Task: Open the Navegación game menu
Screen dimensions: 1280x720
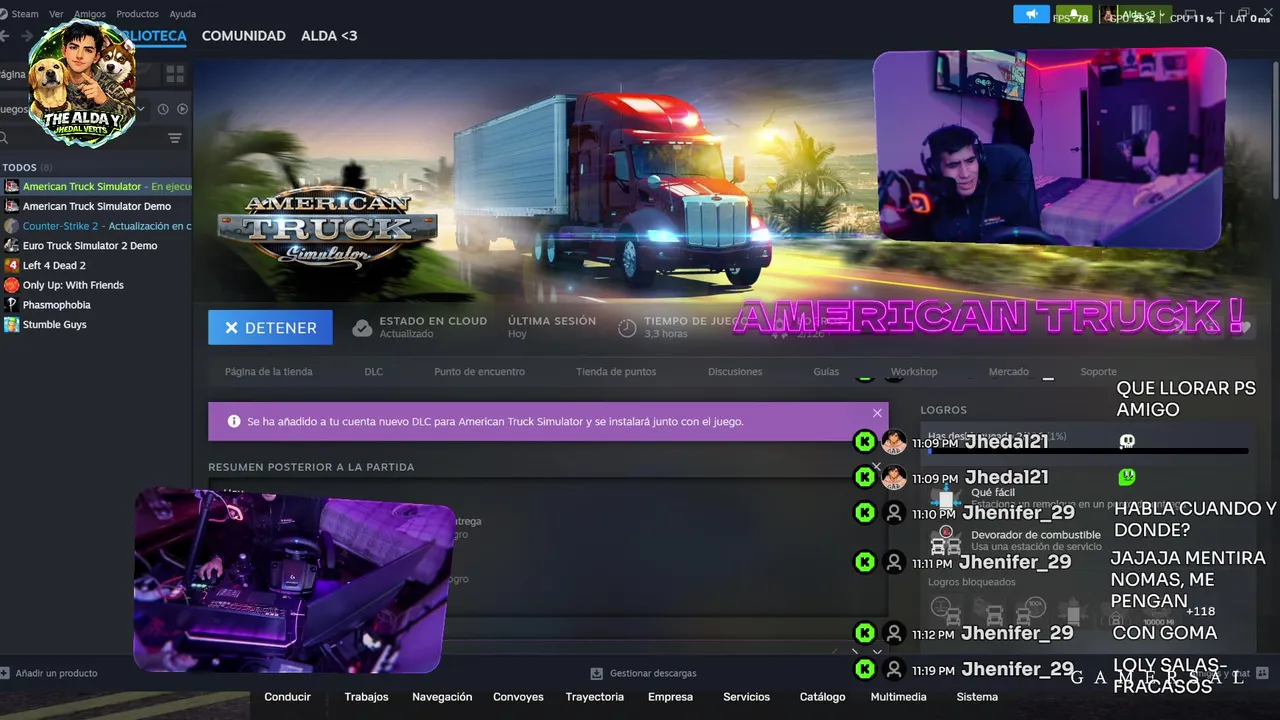Action: [442, 697]
